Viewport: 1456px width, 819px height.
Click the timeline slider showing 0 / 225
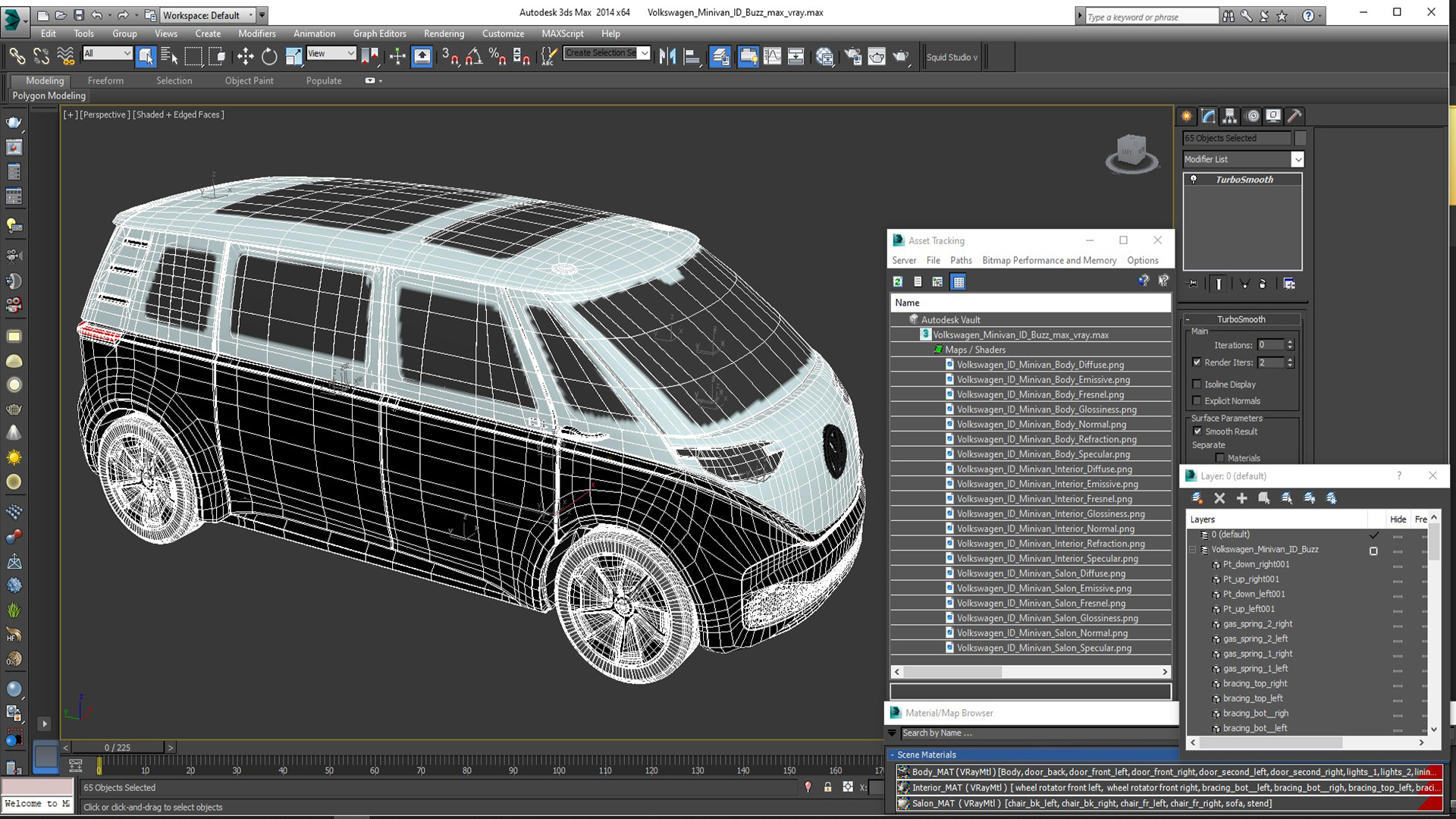(118, 748)
